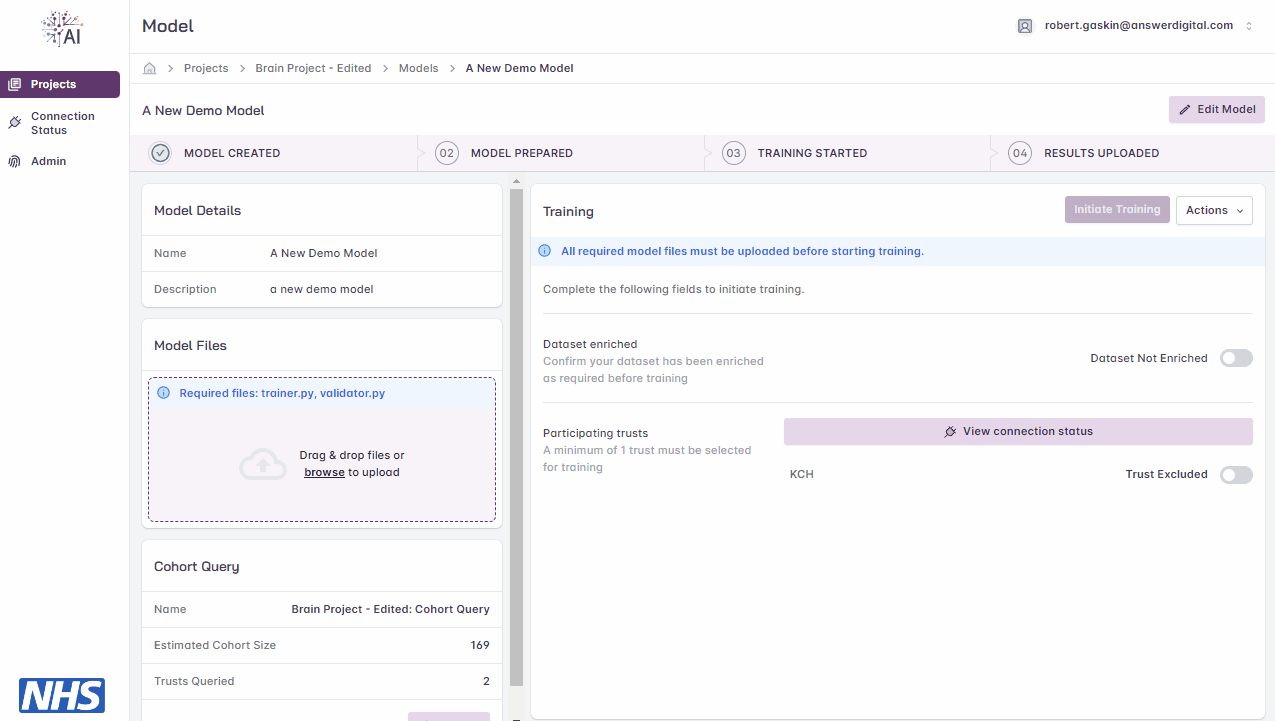Click the AI logo in the sidebar

tap(62, 28)
